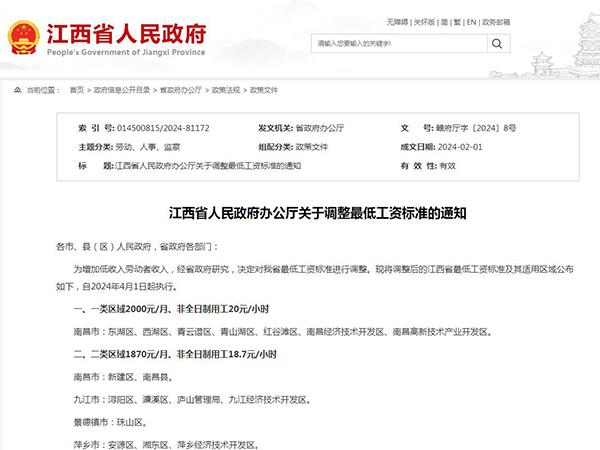600x450 pixels.
Task: Switch to simplified Chinese 简
Action: click(x=446, y=20)
